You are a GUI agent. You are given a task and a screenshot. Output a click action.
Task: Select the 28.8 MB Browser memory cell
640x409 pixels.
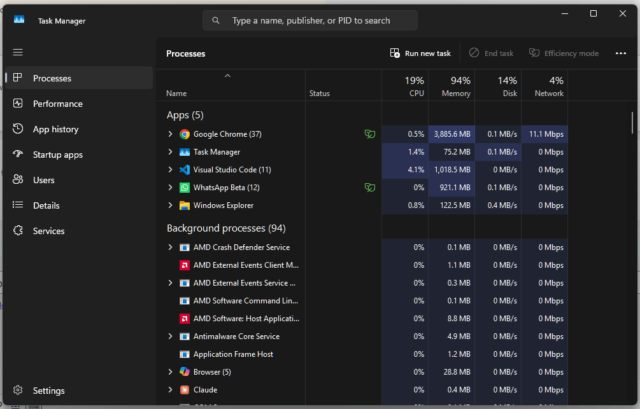tap(451, 372)
